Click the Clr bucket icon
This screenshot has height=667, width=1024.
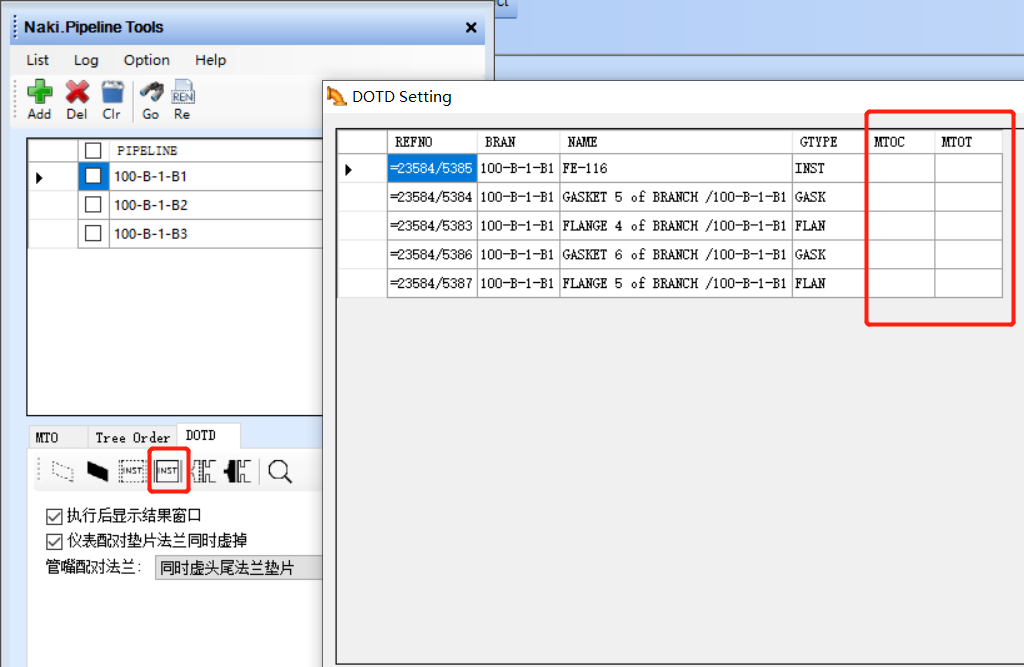point(112,92)
